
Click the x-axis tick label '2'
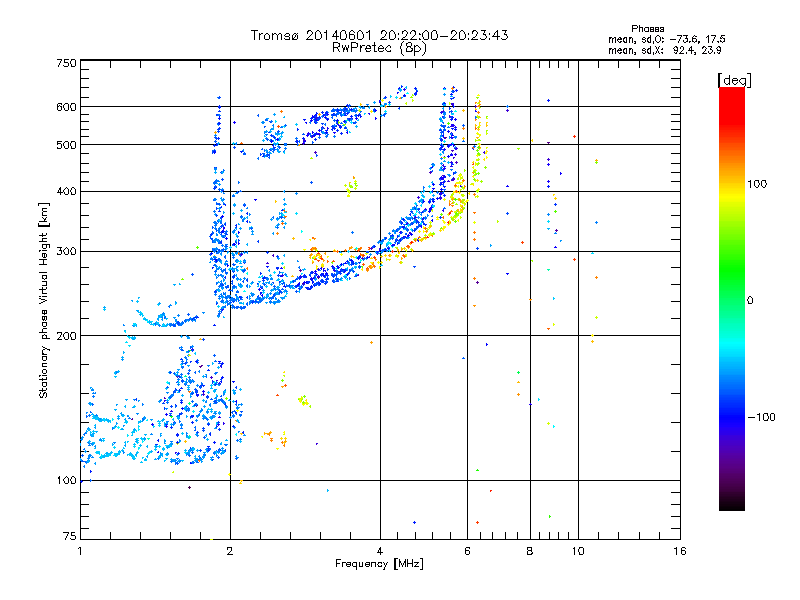click(230, 551)
